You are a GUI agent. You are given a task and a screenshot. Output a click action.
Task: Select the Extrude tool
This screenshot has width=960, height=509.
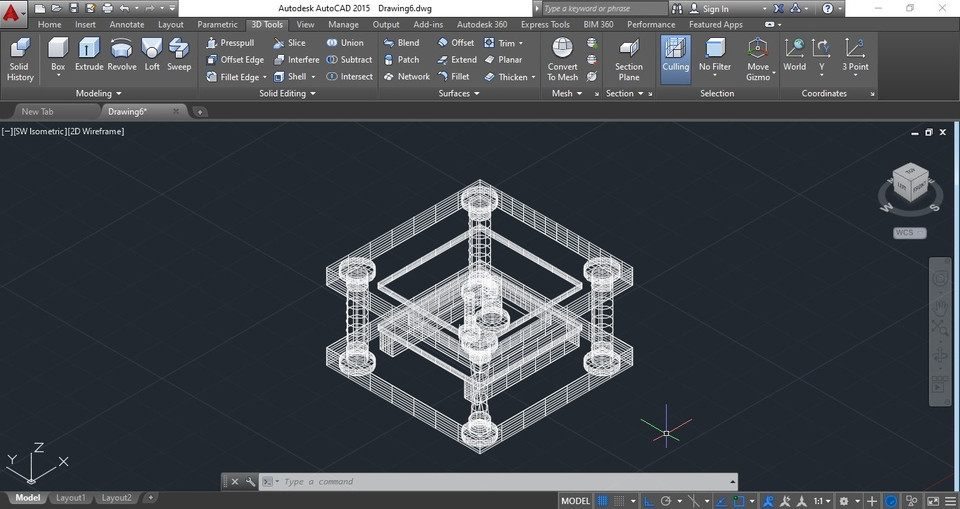click(89, 55)
